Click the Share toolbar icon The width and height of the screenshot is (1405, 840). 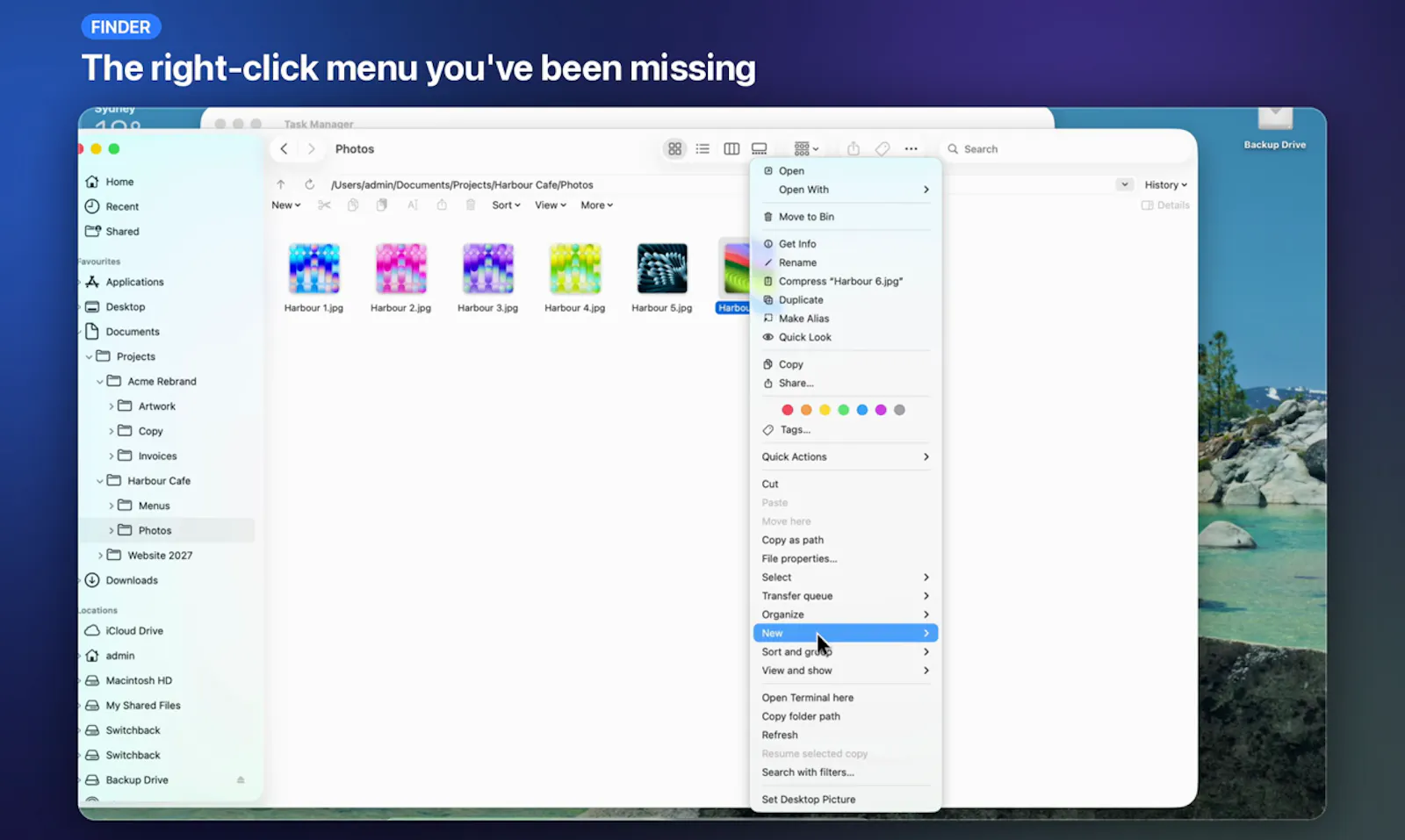pyautogui.click(x=854, y=149)
